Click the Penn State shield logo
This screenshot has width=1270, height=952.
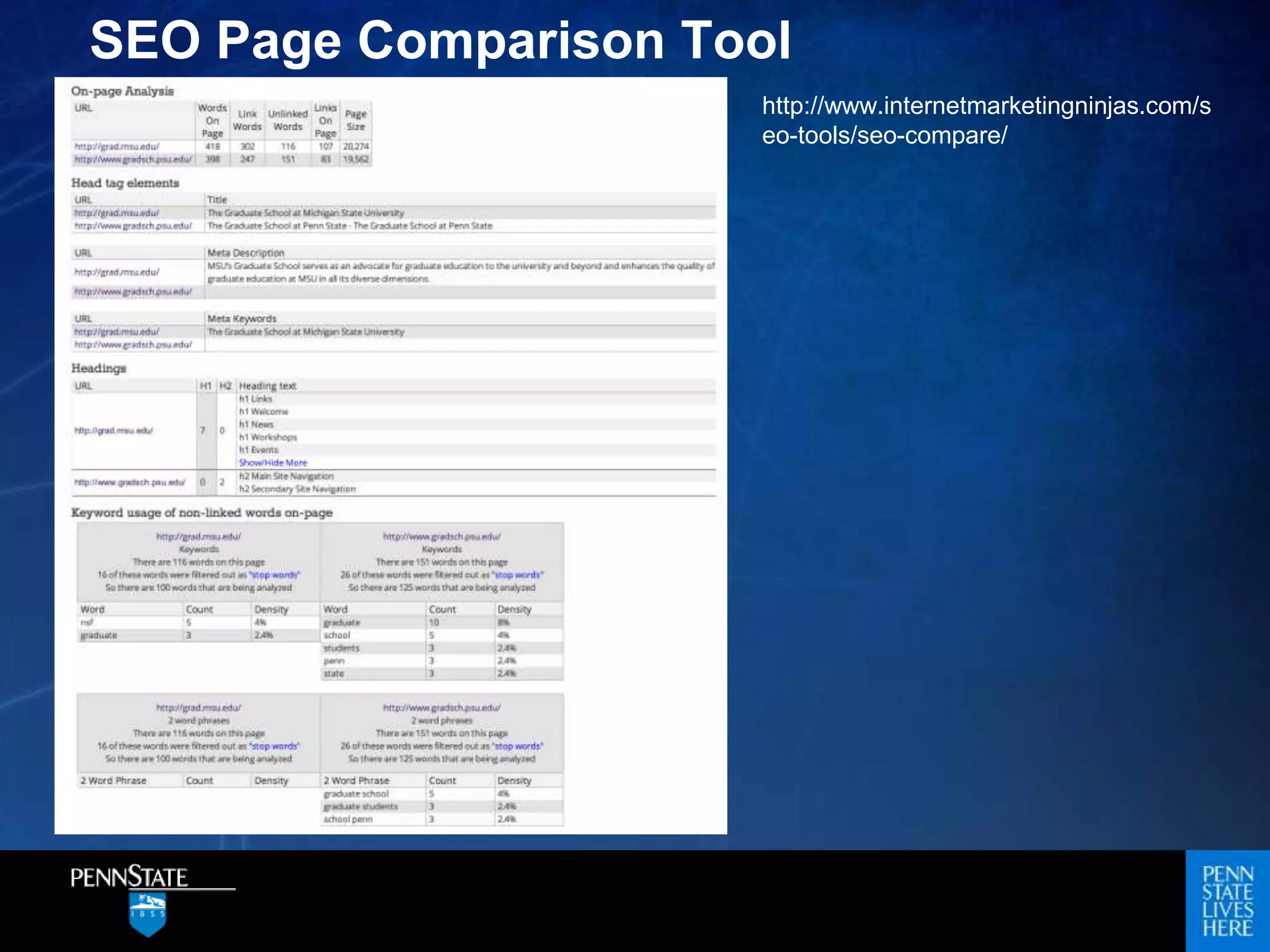point(148,915)
